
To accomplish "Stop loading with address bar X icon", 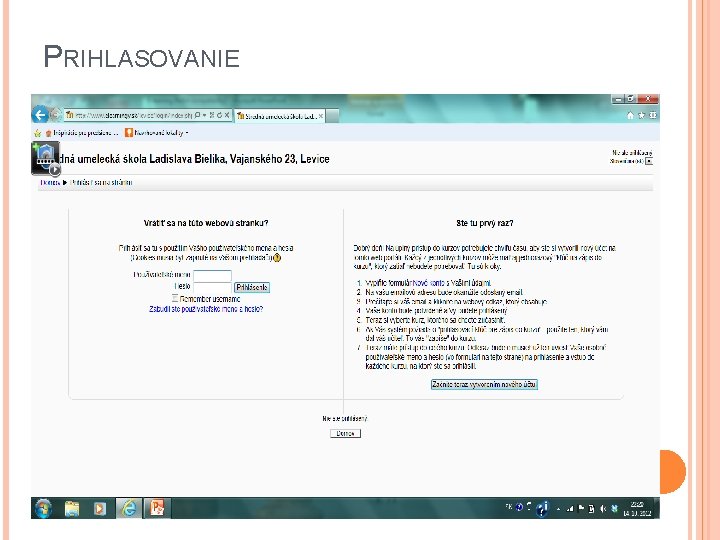I will coord(227,115).
